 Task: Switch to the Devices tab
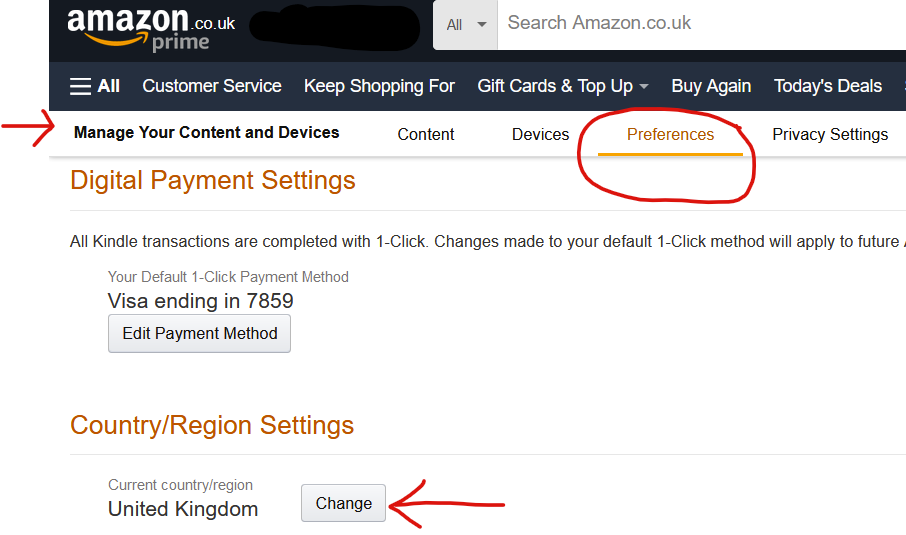[x=540, y=134]
